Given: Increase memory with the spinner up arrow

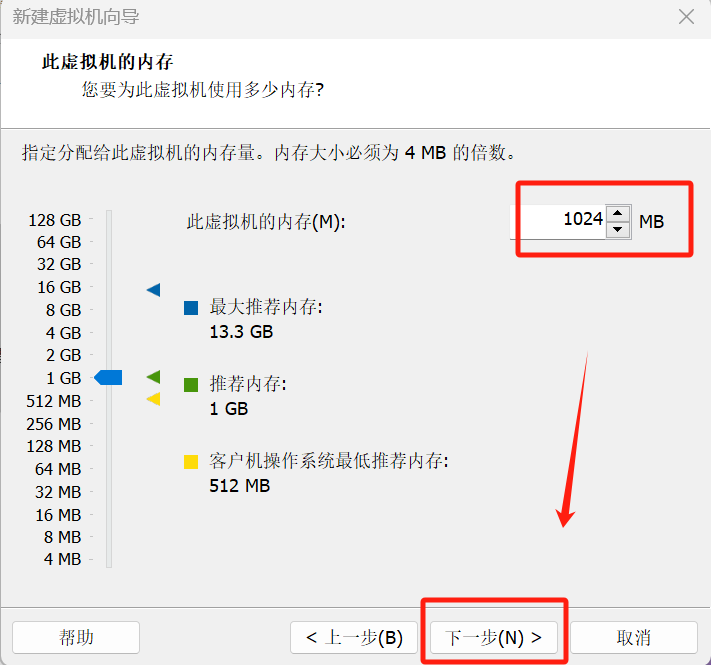Looking at the screenshot, I should [618, 213].
